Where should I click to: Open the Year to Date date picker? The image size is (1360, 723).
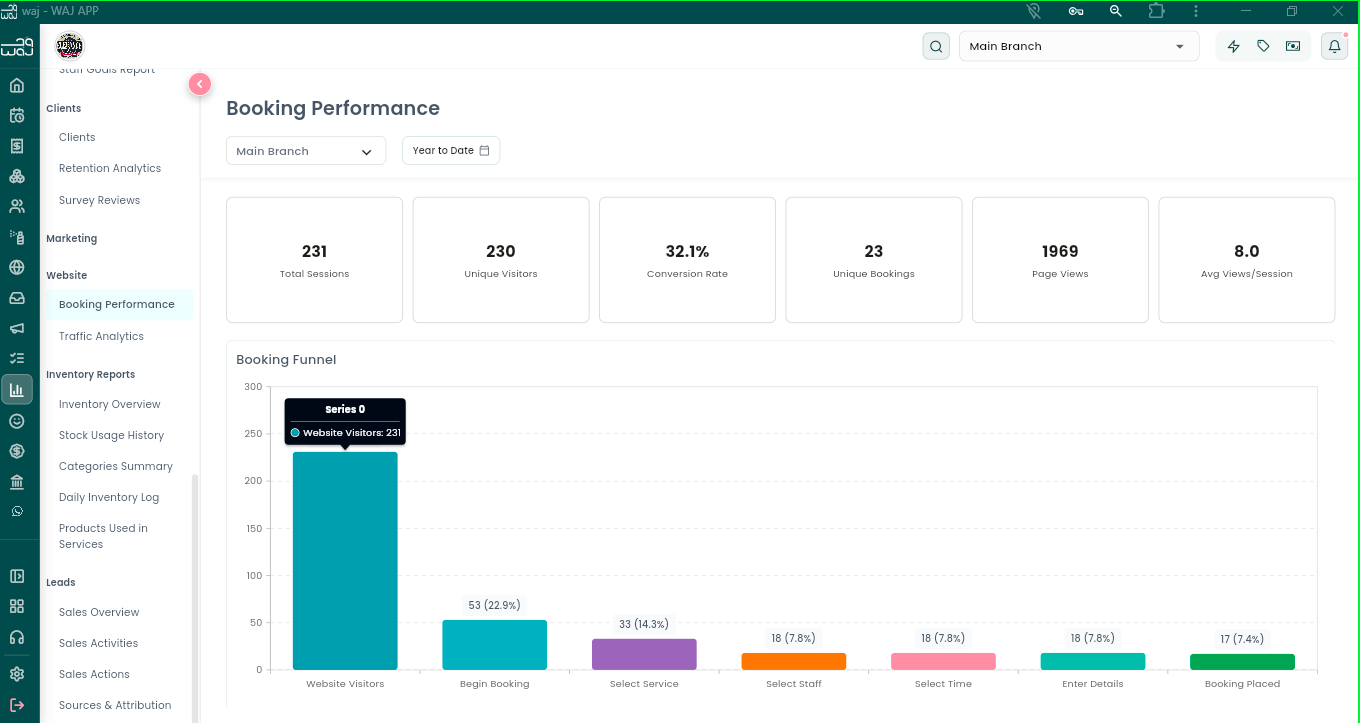pos(451,150)
